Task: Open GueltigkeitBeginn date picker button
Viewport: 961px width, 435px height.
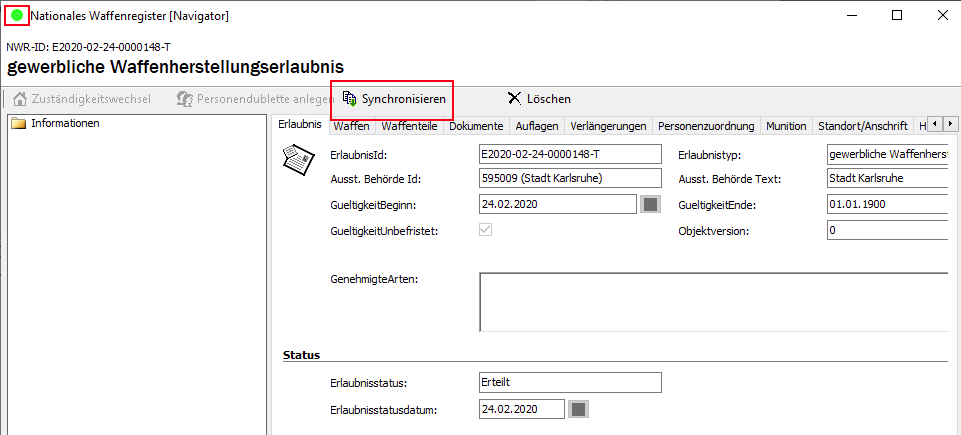Action: pos(650,205)
